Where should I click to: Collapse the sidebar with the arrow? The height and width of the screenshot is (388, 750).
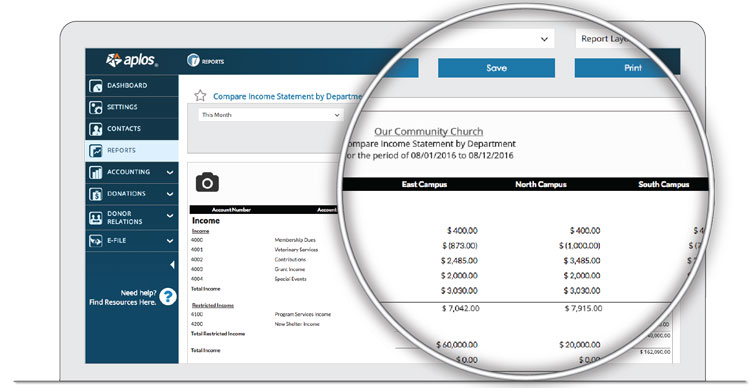click(172, 265)
